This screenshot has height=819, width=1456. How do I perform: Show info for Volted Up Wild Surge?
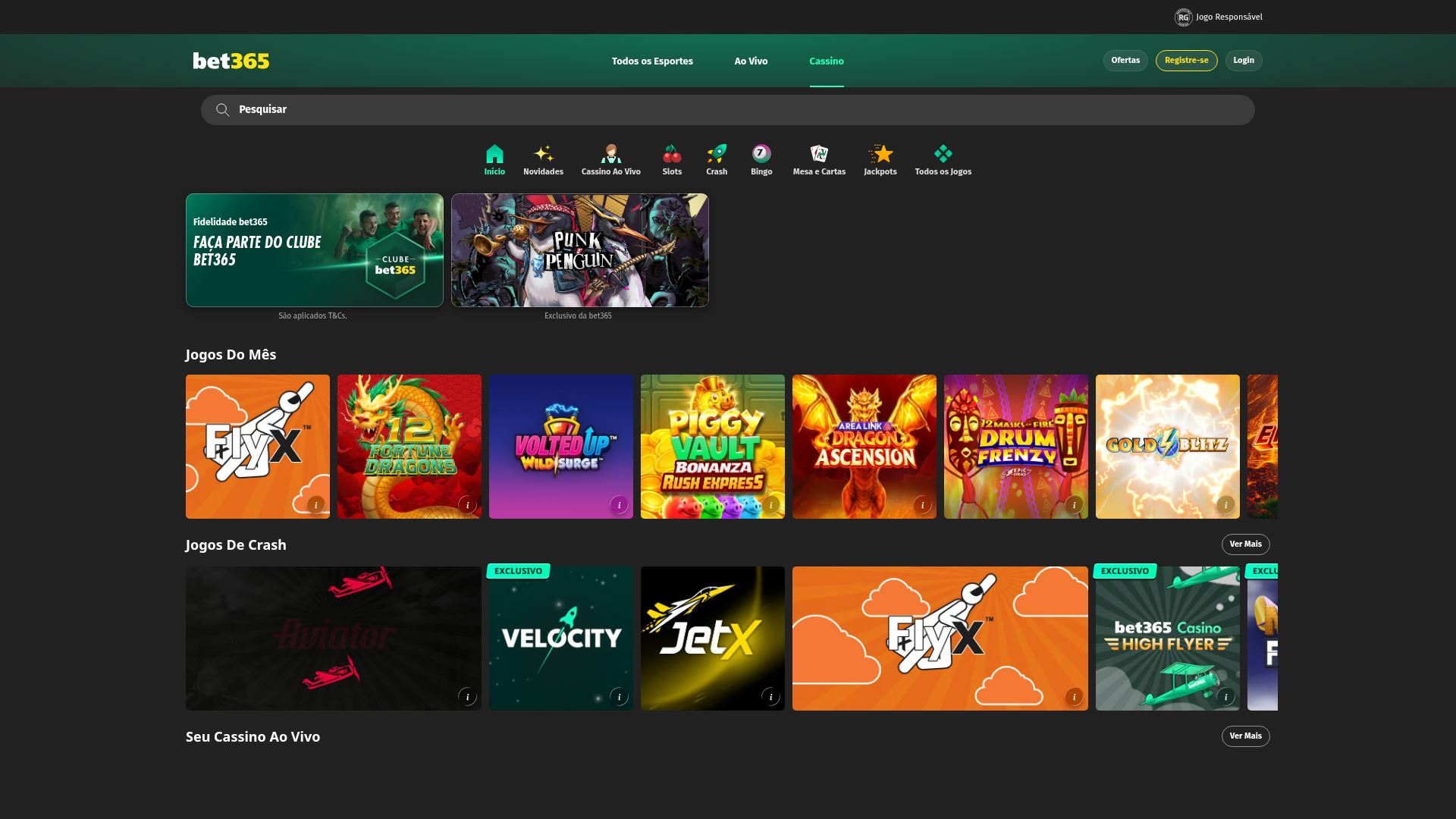coord(619,505)
